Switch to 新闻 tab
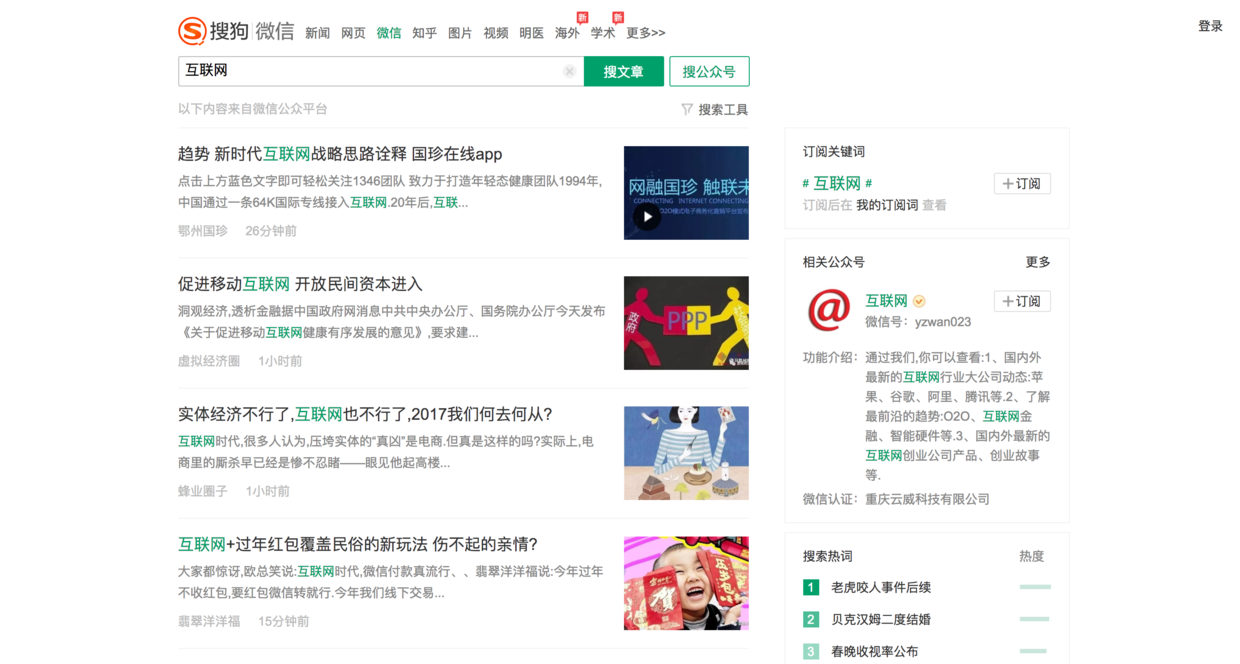Image resolution: width=1240 pixels, height=664 pixels. point(317,33)
